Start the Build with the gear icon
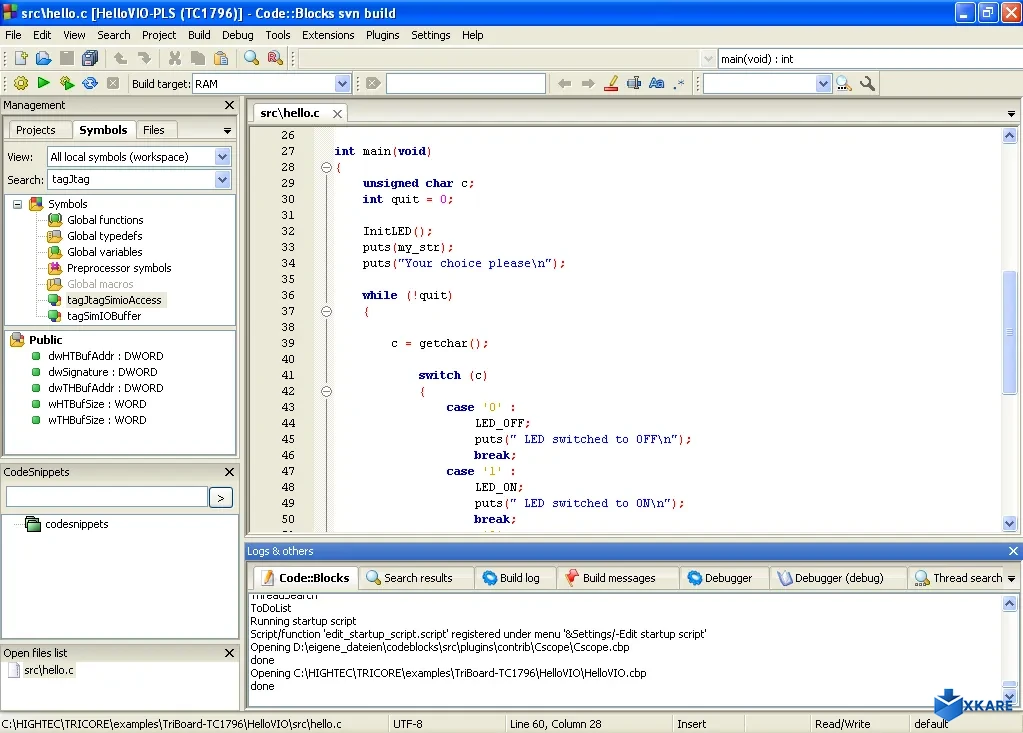 pos(20,83)
